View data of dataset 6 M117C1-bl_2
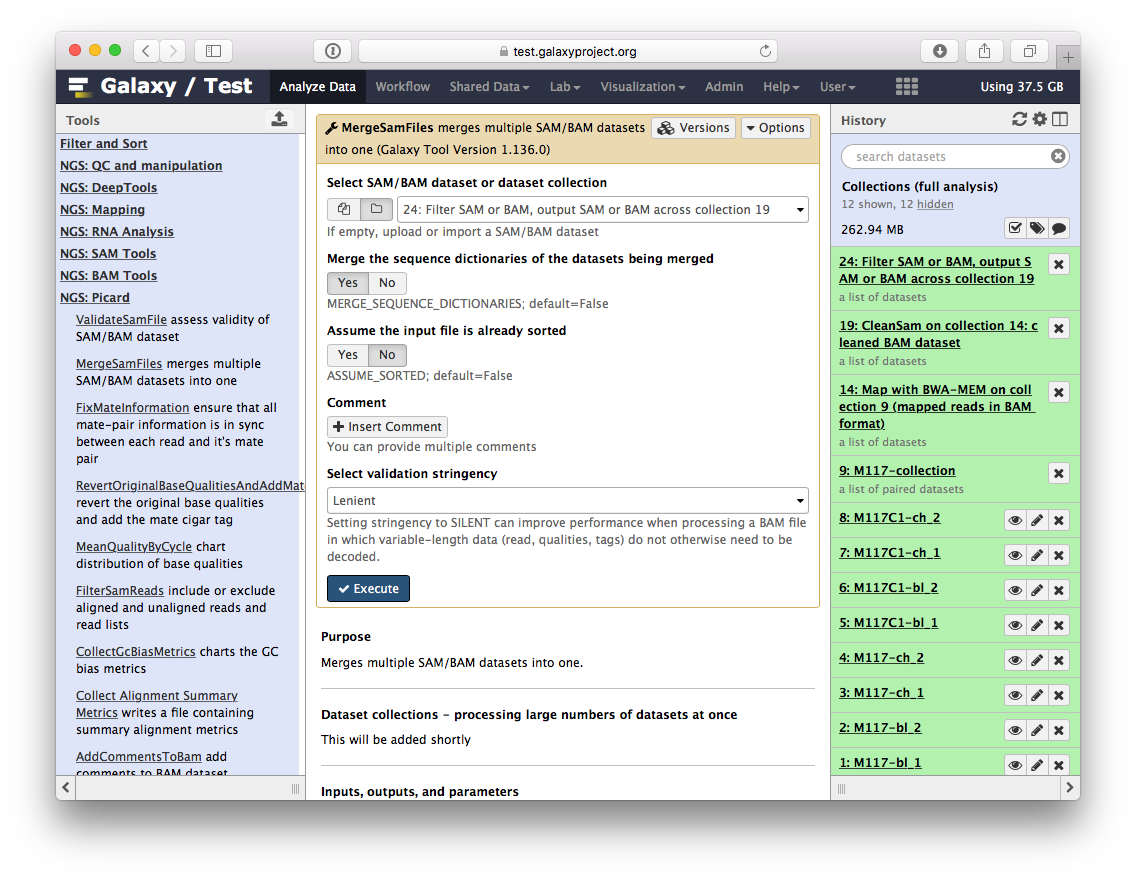The height and width of the screenshot is (880, 1136). [x=1015, y=590]
